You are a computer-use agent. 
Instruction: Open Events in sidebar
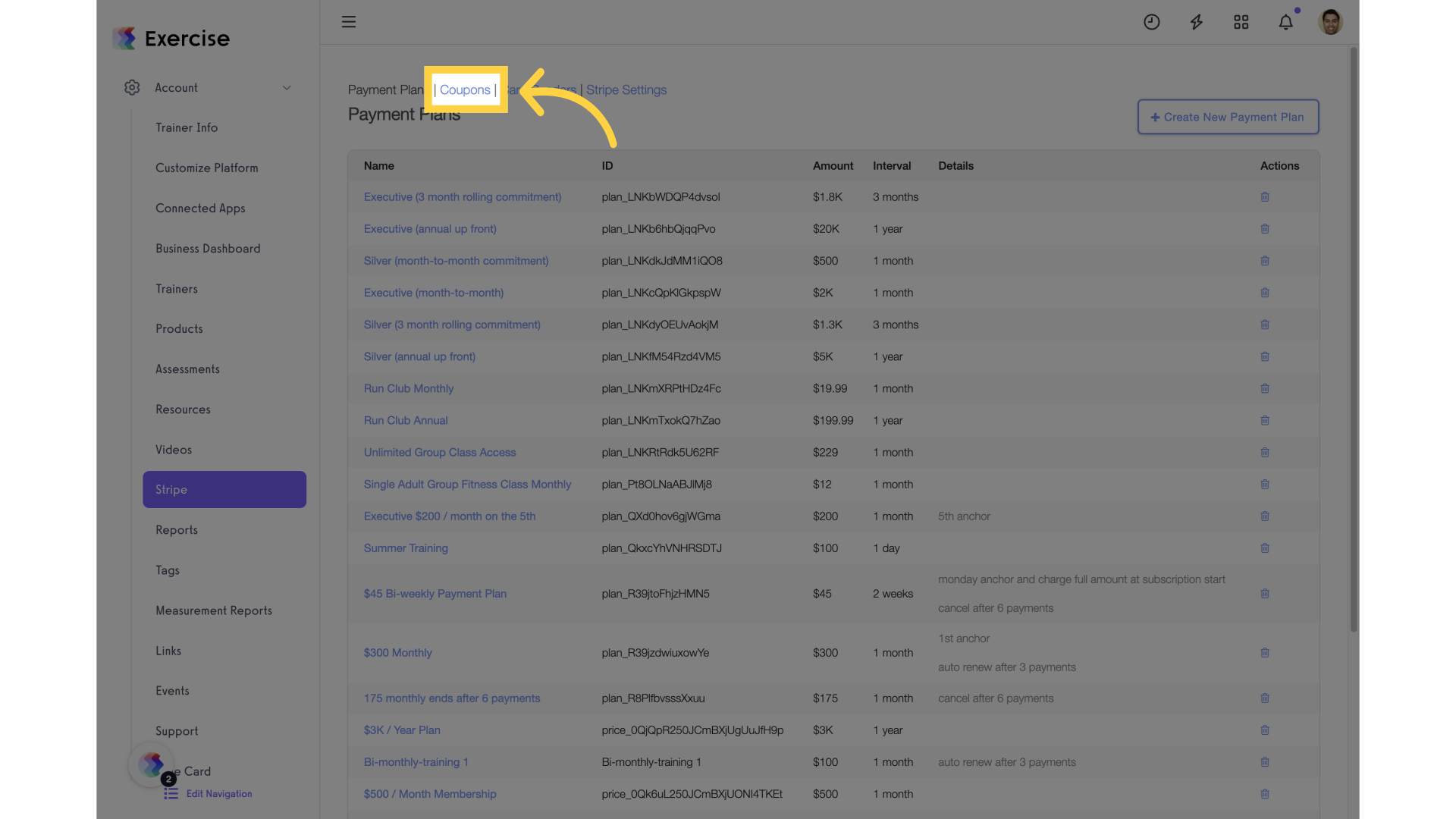172,690
